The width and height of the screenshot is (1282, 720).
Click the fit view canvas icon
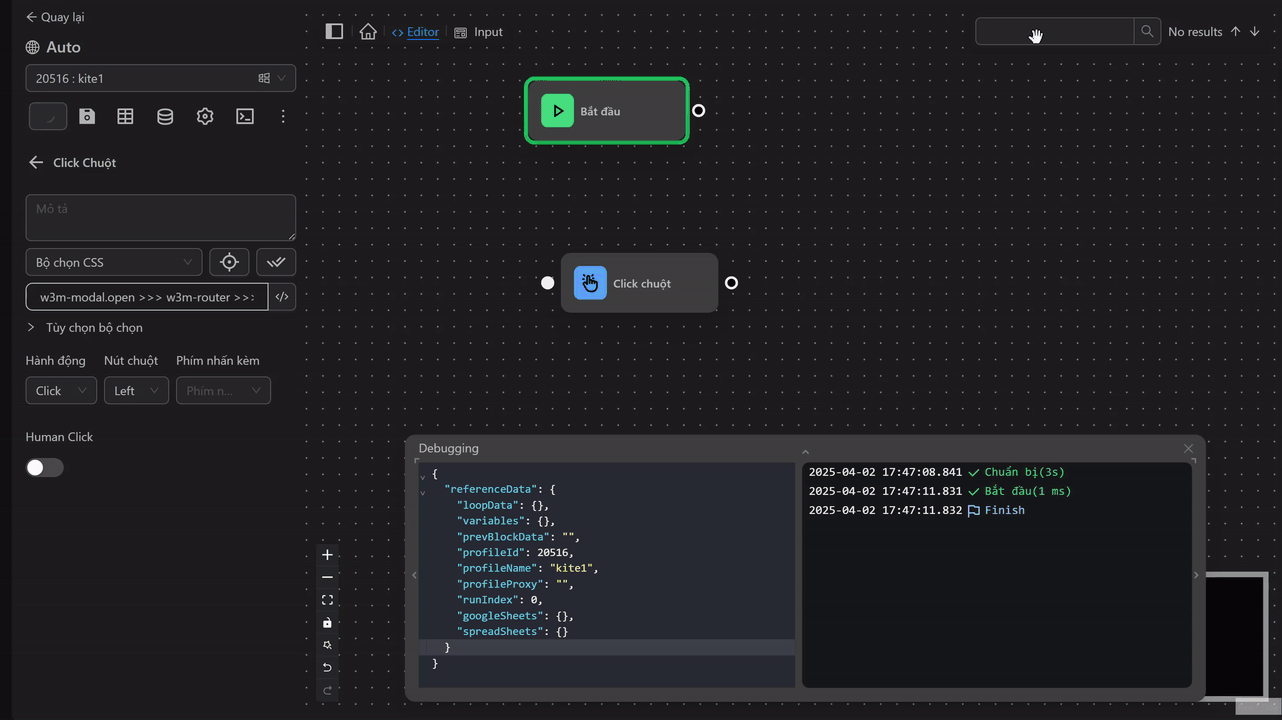pyautogui.click(x=327, y=600)
